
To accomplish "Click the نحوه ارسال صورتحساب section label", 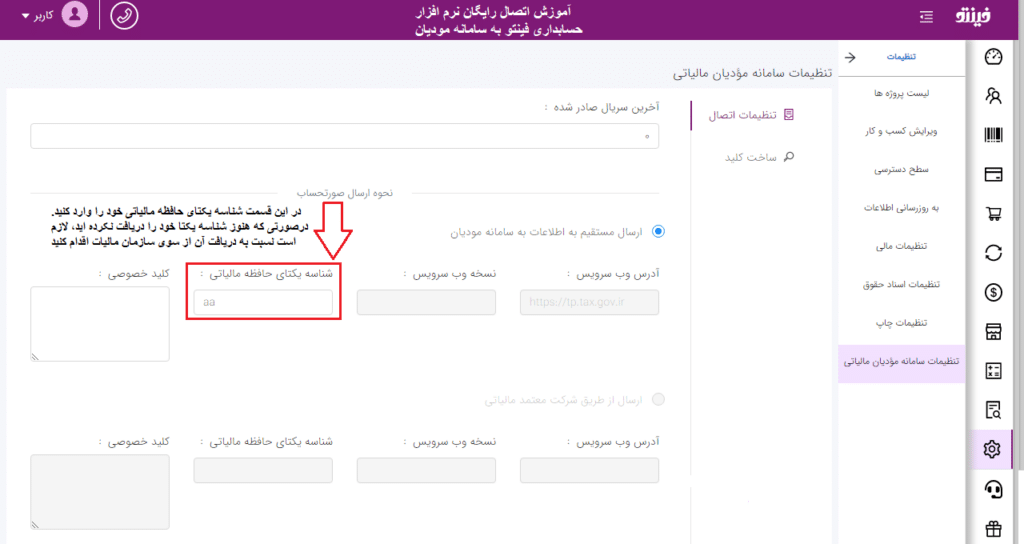I will (345, 193).
